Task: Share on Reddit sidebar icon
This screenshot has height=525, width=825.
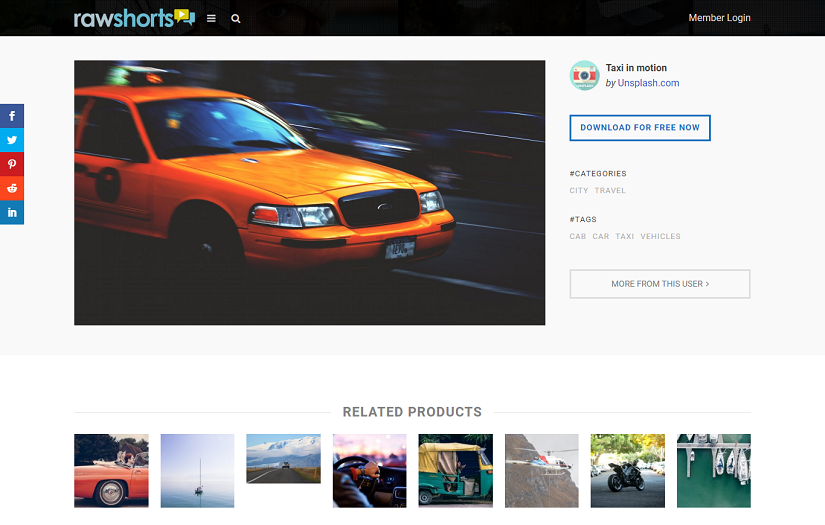Action: click(x=12, y=188)
